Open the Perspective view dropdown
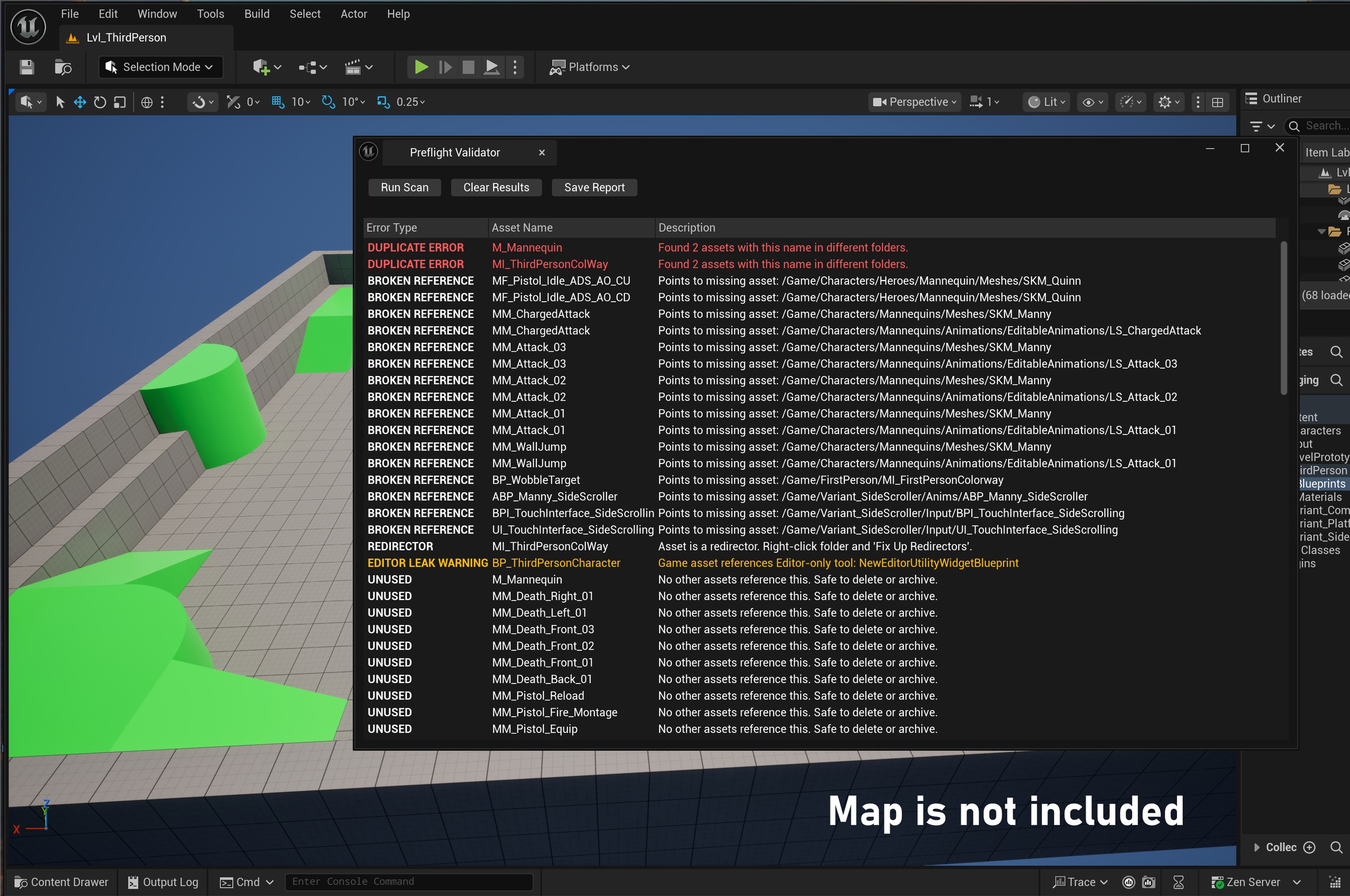Viewport: 1350px width, 896px height. pos(914,102)
